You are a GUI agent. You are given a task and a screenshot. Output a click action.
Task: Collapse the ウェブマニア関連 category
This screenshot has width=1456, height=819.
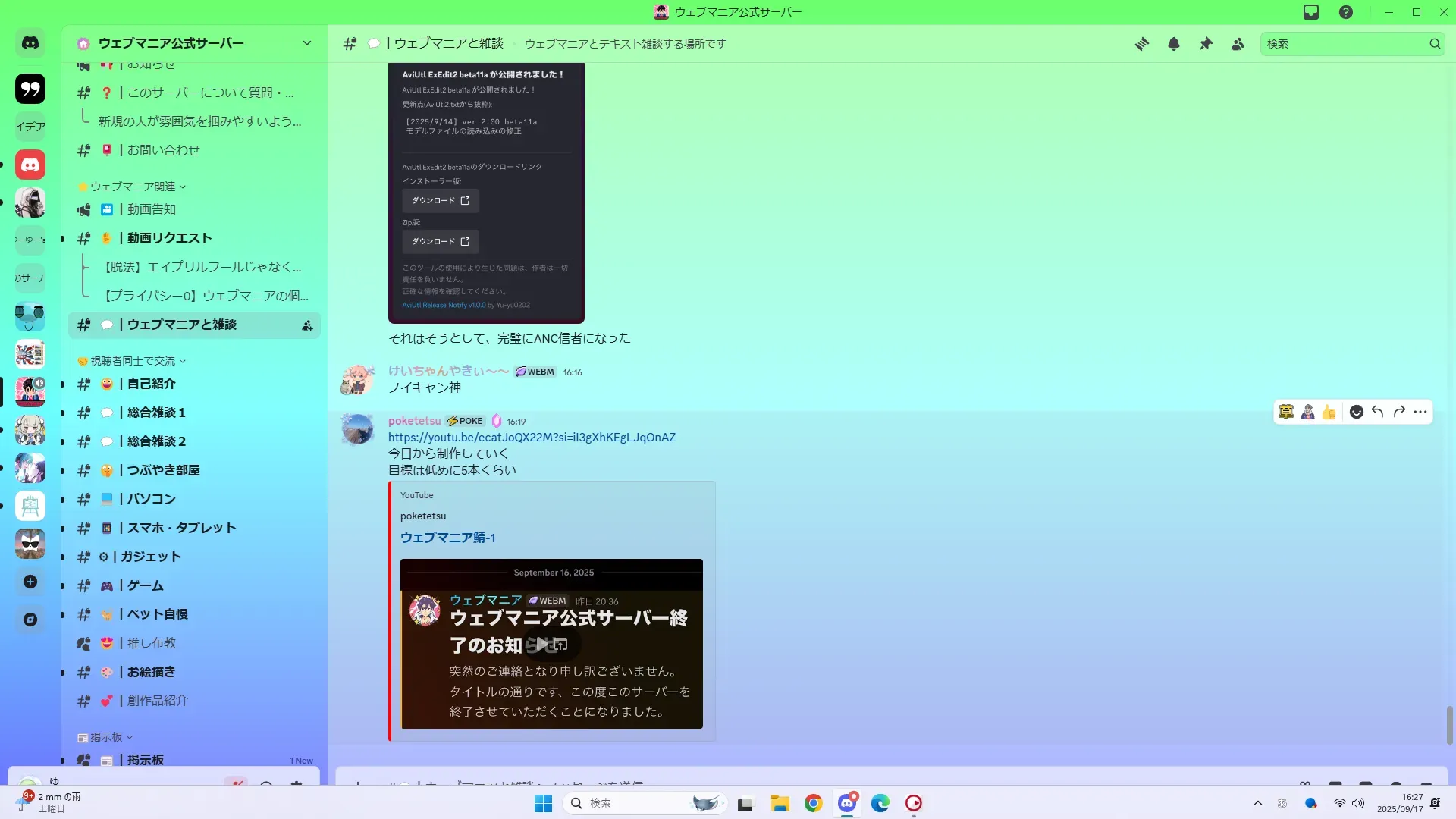(133, 187)
